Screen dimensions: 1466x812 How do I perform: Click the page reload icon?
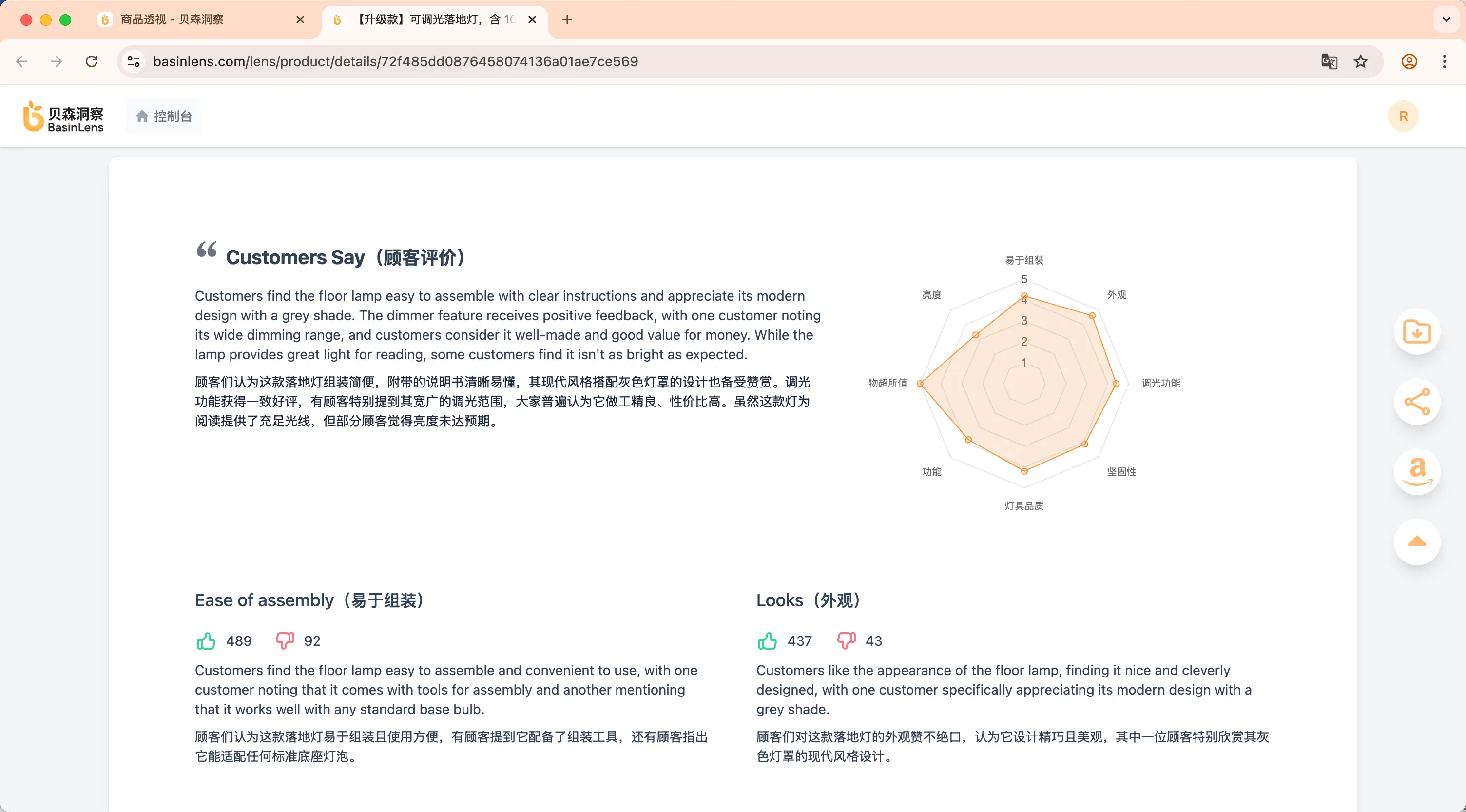91,61
